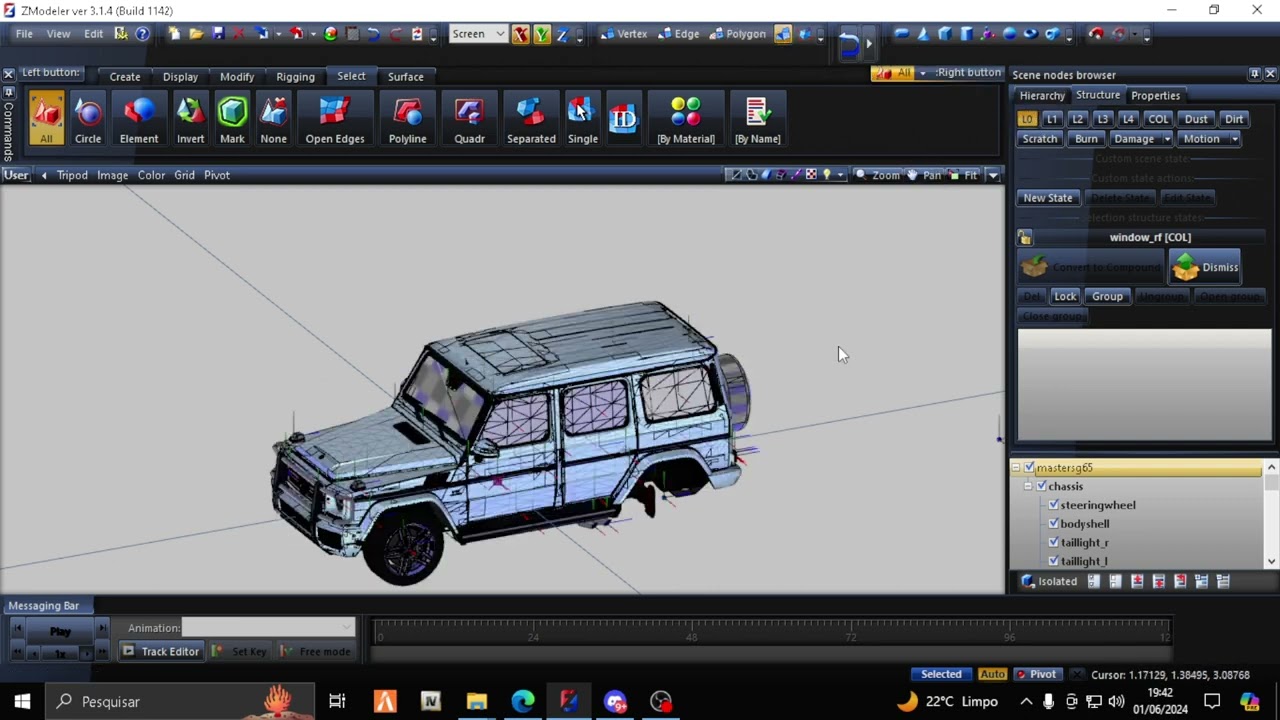This screenshot has width=1280, height=720.
Task: Pick the Separated selection tool
Action: coord(531,119)
